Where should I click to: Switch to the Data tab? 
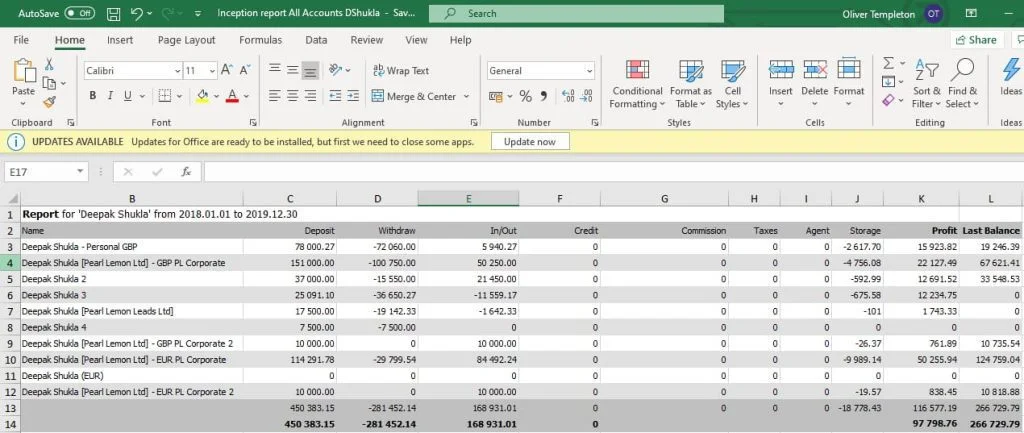[316, 40]
